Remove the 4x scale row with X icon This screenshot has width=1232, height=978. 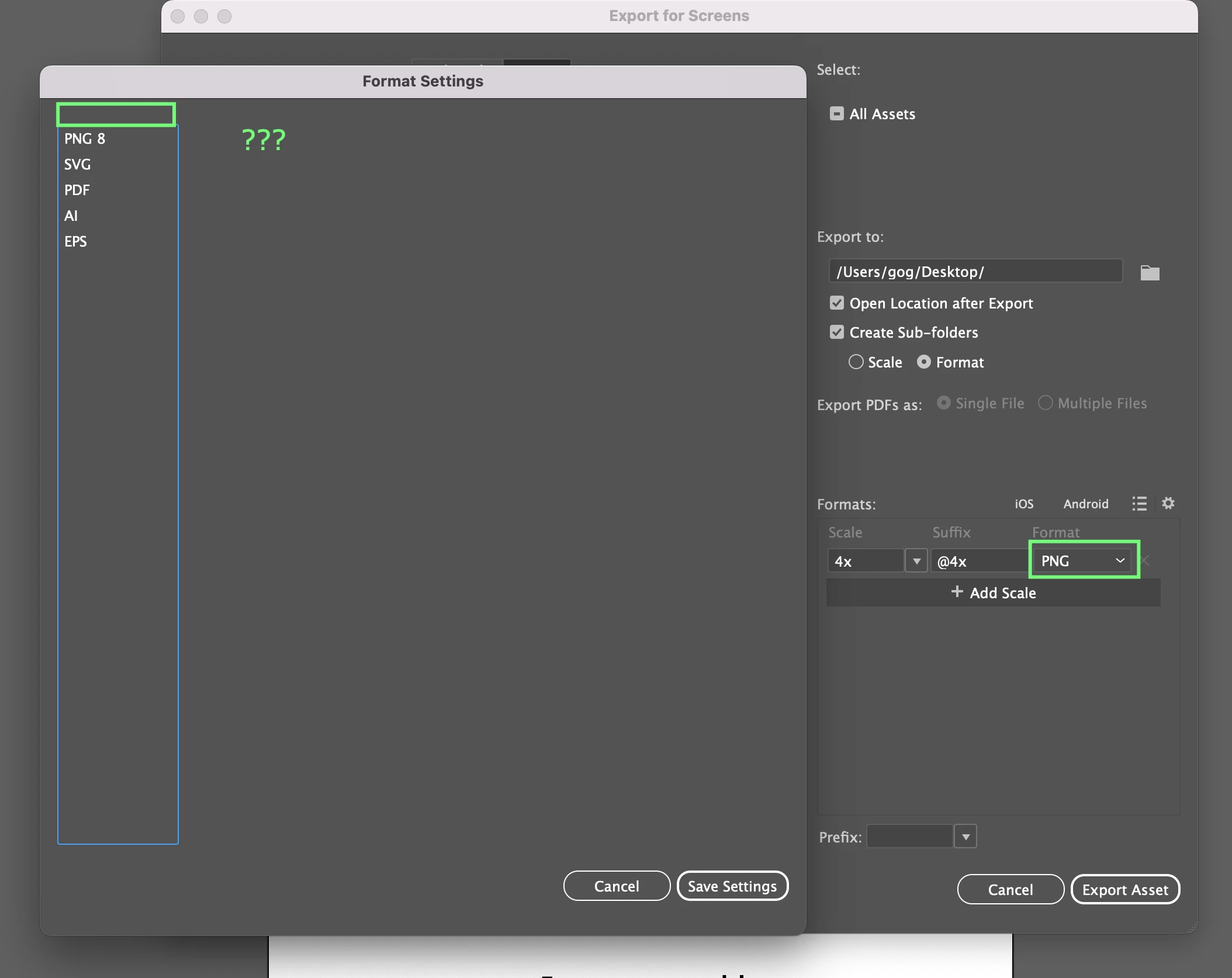[1145, 561]
